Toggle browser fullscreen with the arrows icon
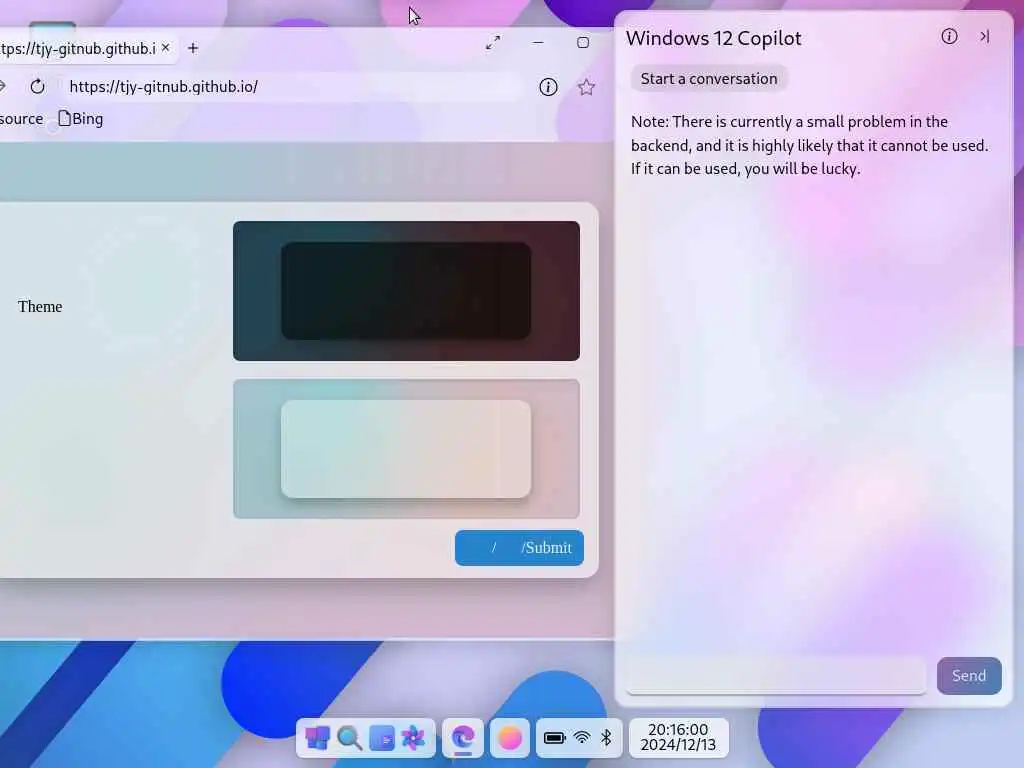The width and height of the screenshot is (1024, 768). (493, 43)
